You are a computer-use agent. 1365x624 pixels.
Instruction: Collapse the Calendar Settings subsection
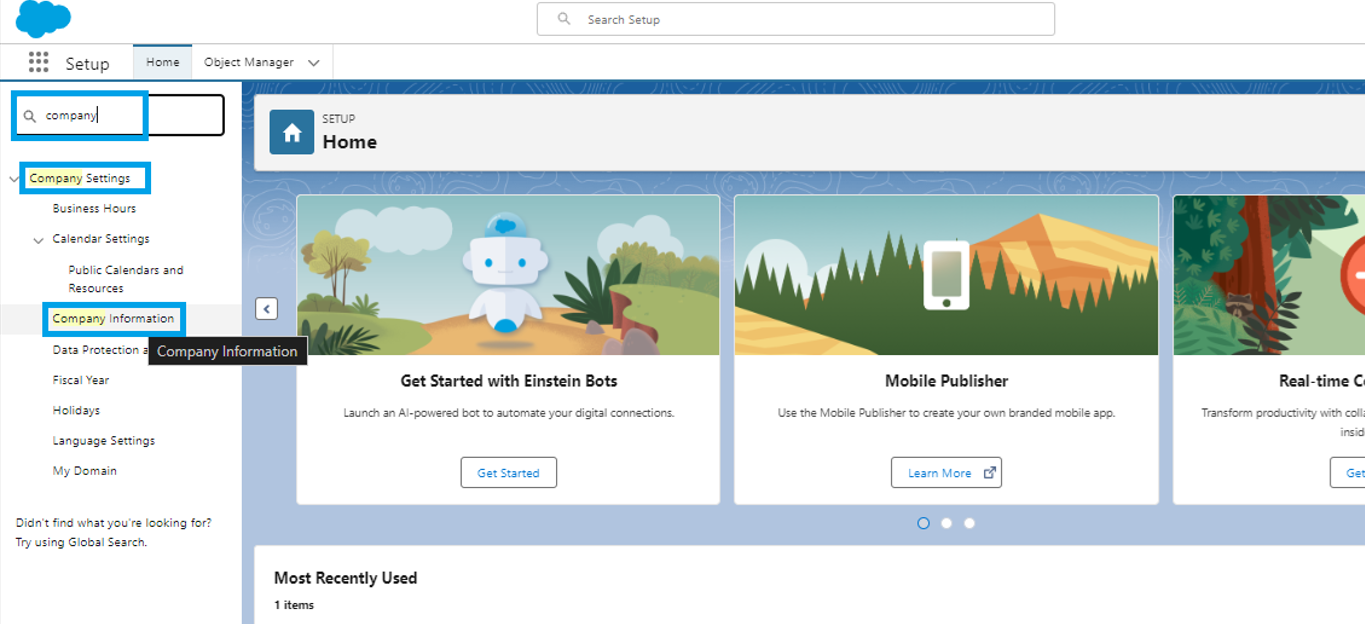pyautogui.click(x=38, y=240)
